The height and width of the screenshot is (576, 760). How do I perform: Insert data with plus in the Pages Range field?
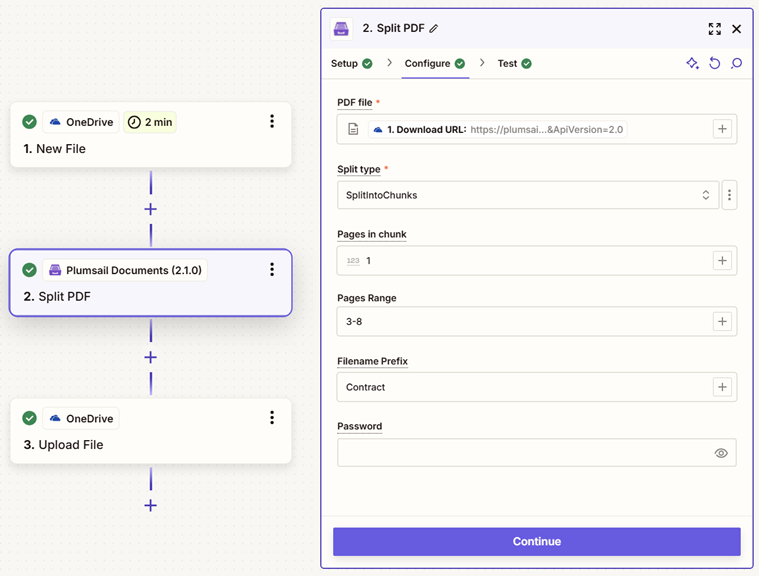point(722,321)
